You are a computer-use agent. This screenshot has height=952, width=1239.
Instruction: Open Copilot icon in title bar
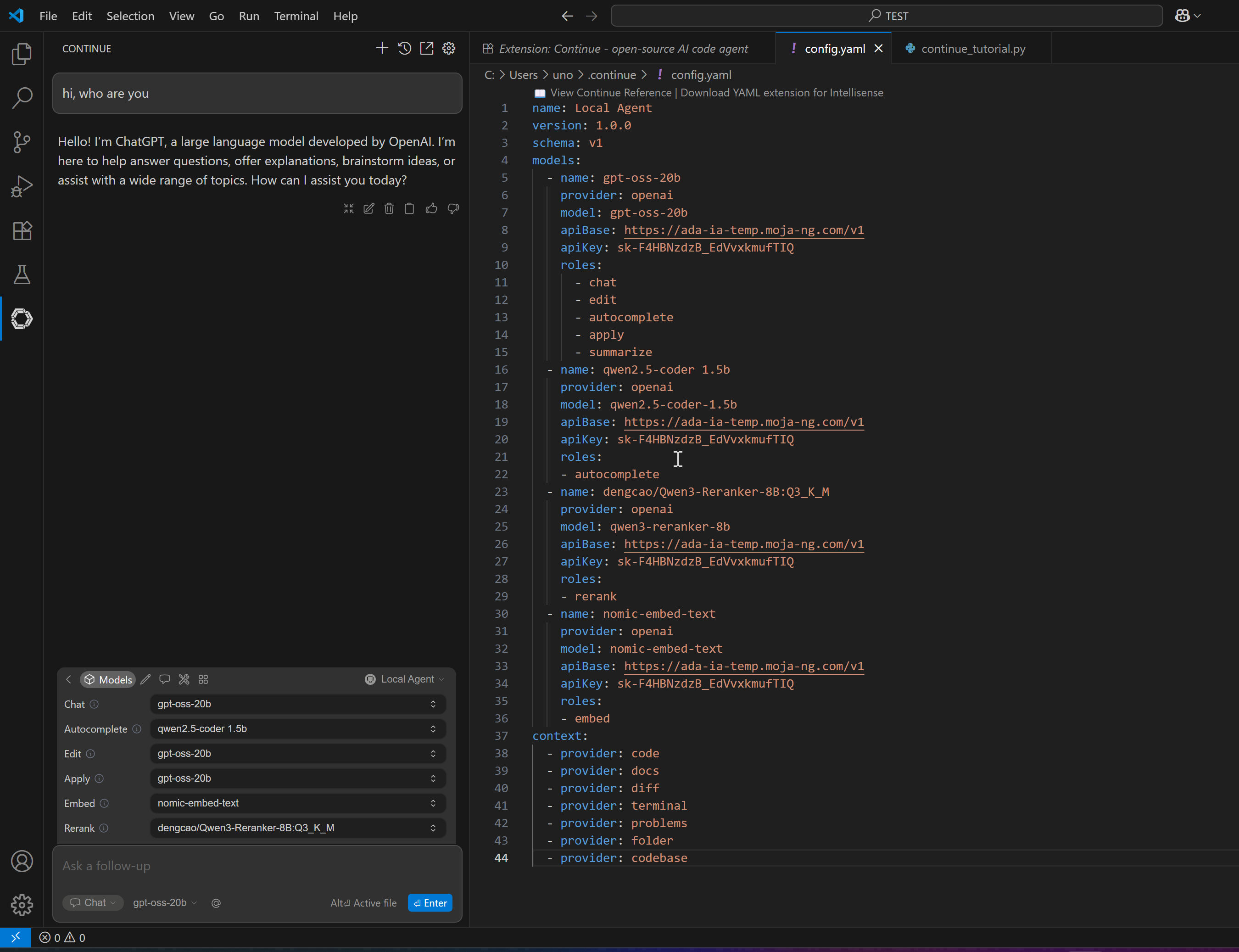tap(1183, 16)
